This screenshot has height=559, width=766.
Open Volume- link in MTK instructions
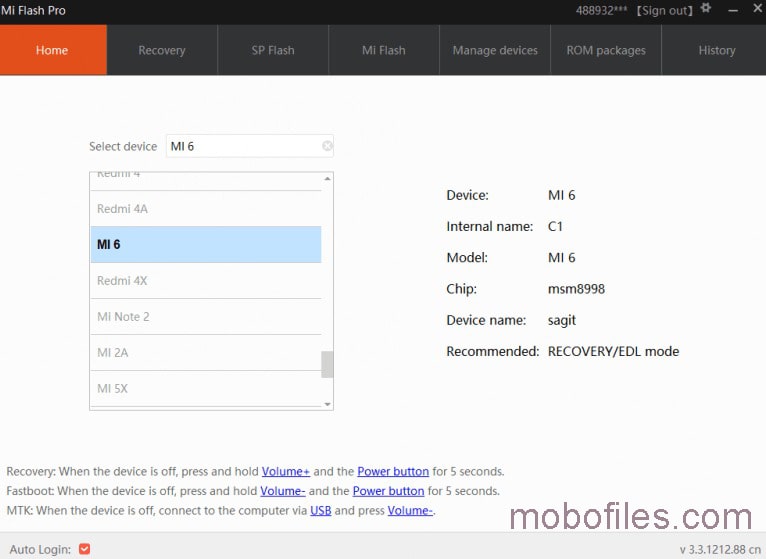coord(410,510)
